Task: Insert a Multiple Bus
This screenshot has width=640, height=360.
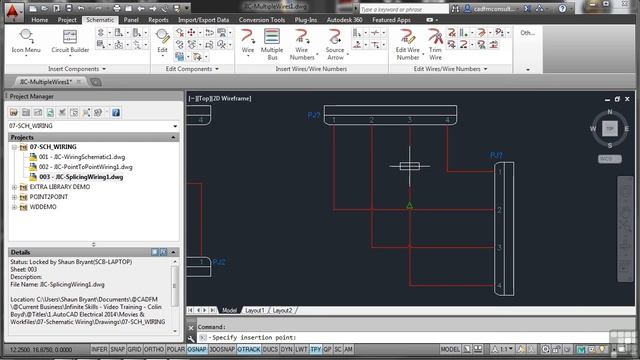Action: coord(272,44)
